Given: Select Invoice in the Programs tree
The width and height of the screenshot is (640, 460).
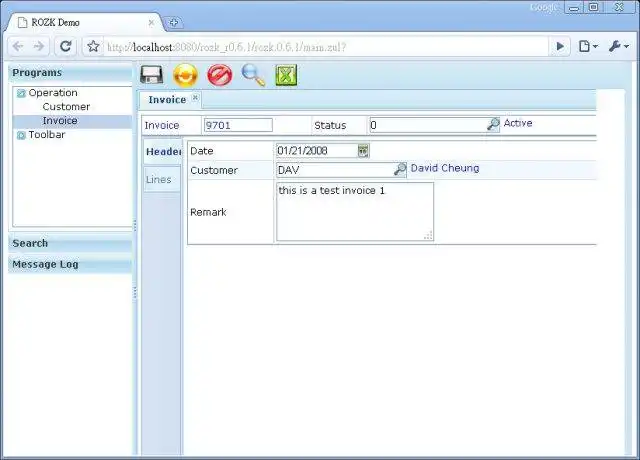Looking at the screenshot, I should (60, 121).
